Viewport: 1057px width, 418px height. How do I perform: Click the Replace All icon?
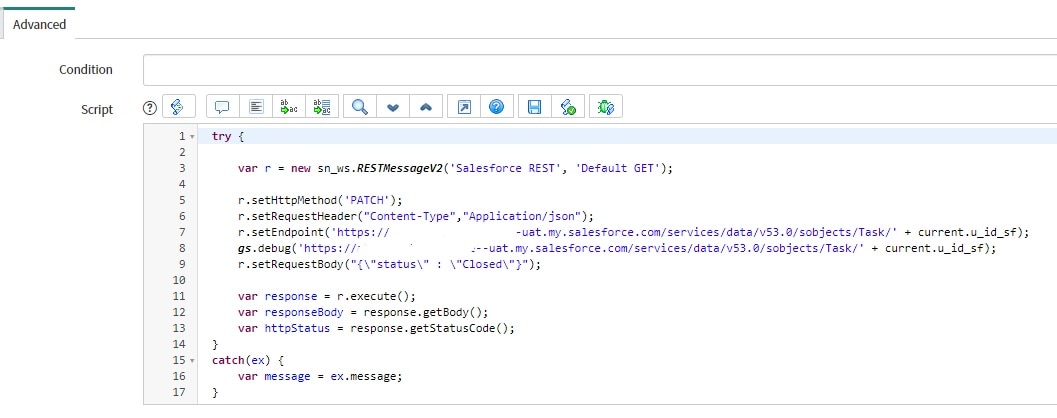tap(322, 108)
